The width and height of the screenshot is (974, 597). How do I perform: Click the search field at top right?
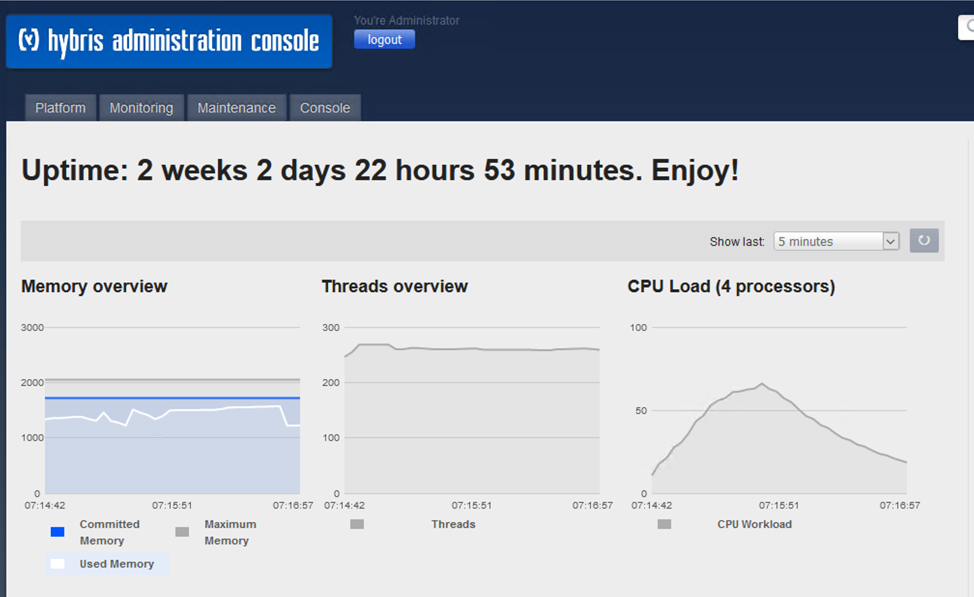pos(967,27)
